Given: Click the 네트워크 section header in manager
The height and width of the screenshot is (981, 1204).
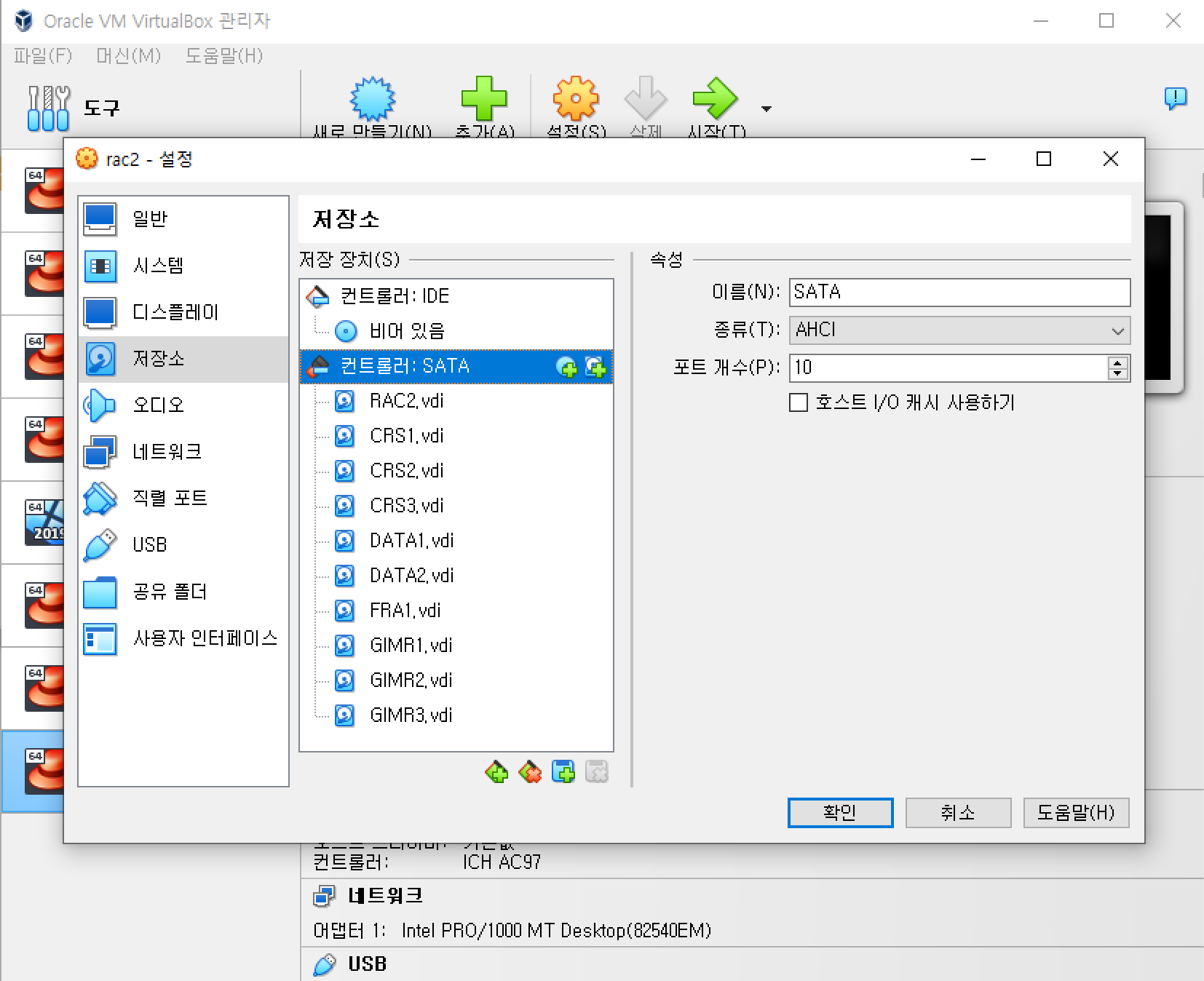Looking at the screenshot, I should [x=385, y=896].
